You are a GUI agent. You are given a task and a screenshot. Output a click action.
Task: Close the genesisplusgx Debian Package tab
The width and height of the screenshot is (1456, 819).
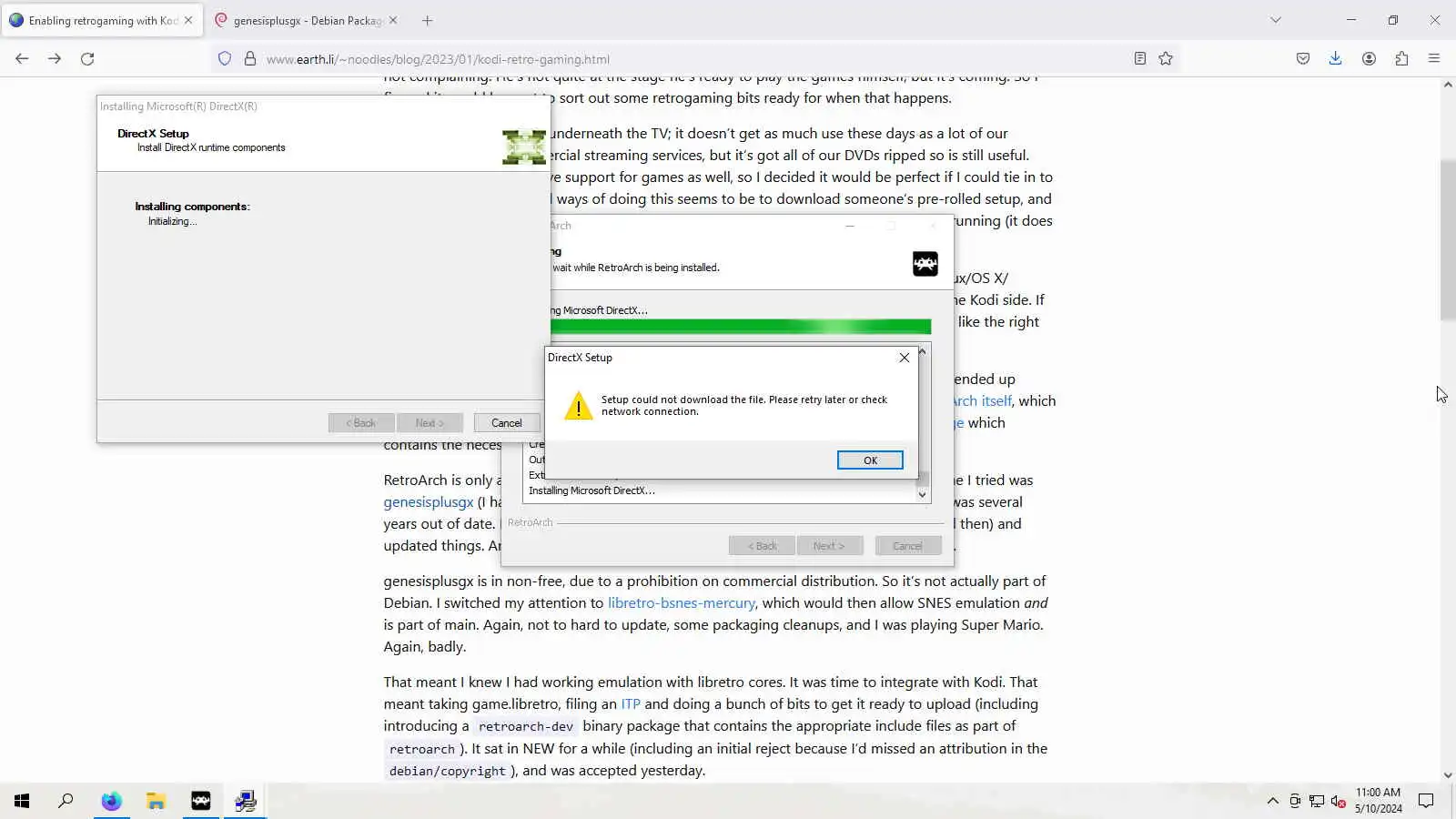(x=393, y=20)
